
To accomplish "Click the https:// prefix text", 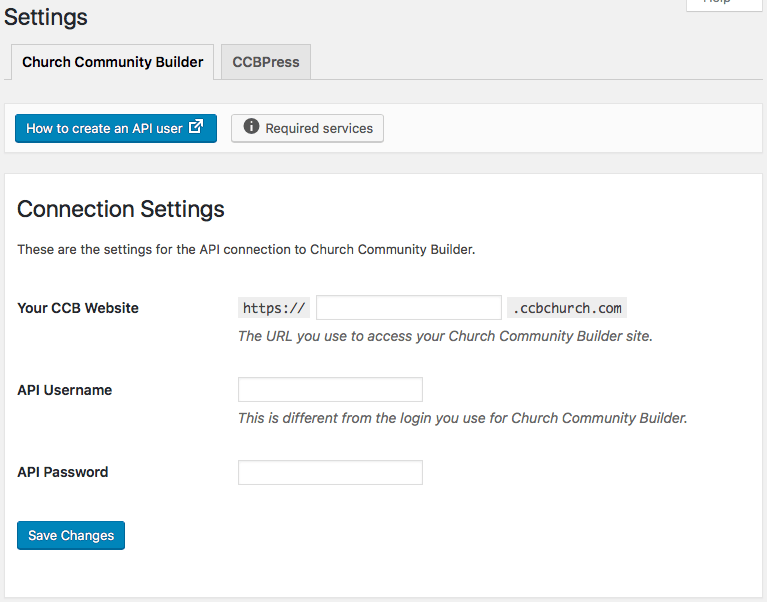I will point(274,308).
